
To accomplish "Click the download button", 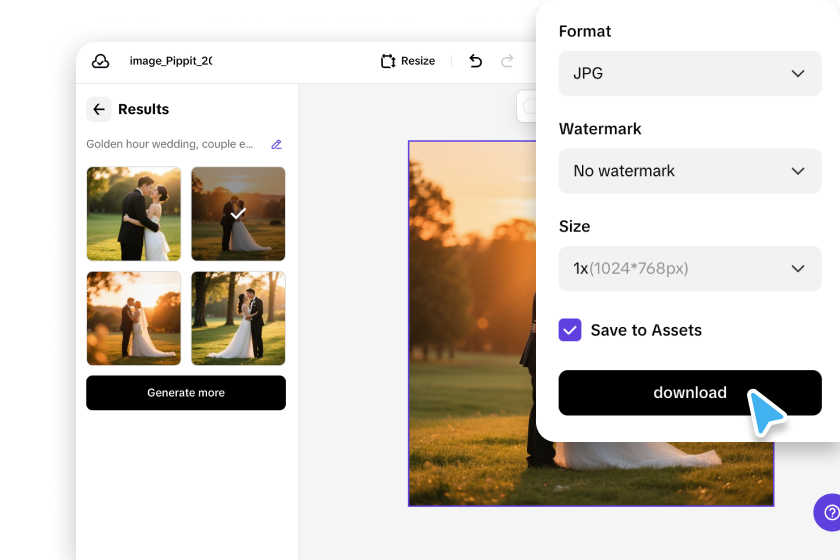I will pyautogui.click(x=690, y=393).
